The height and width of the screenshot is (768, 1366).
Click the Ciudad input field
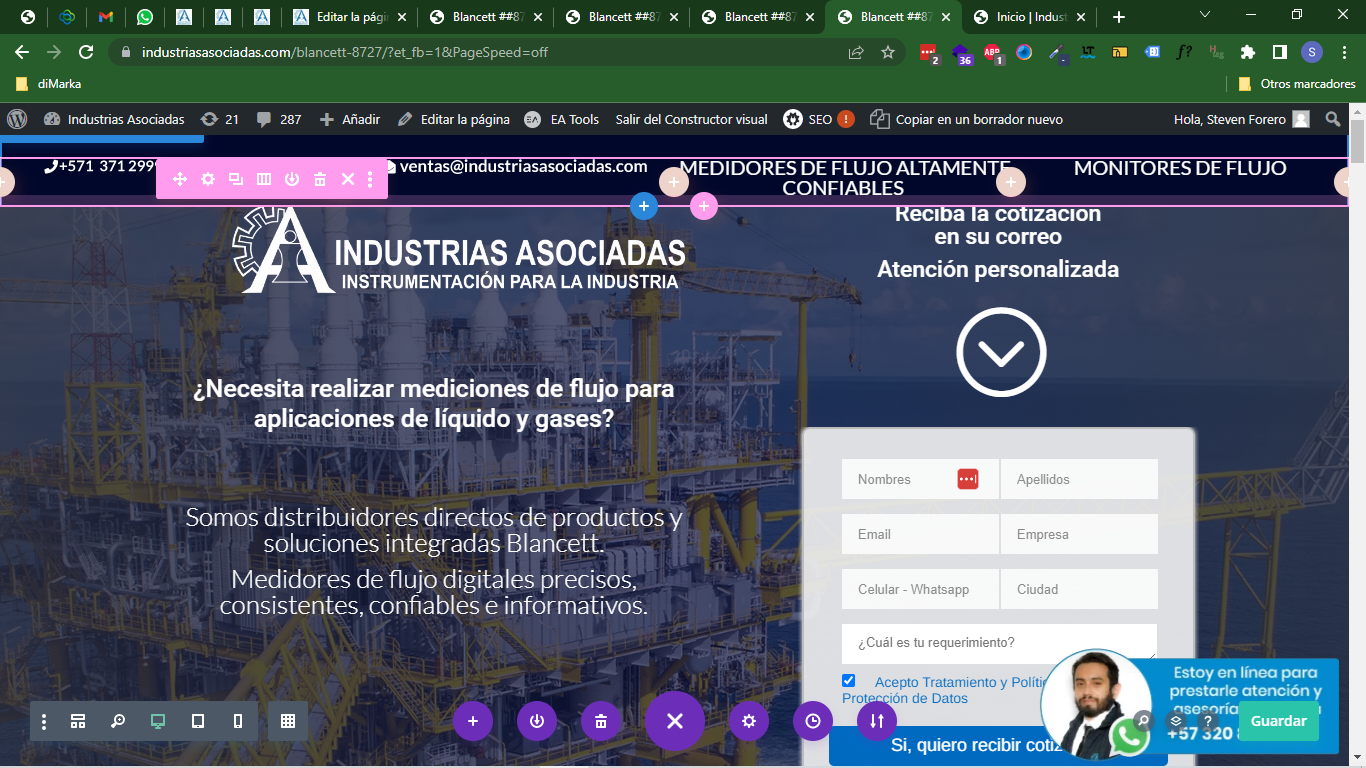click(x=1079, y=589)
